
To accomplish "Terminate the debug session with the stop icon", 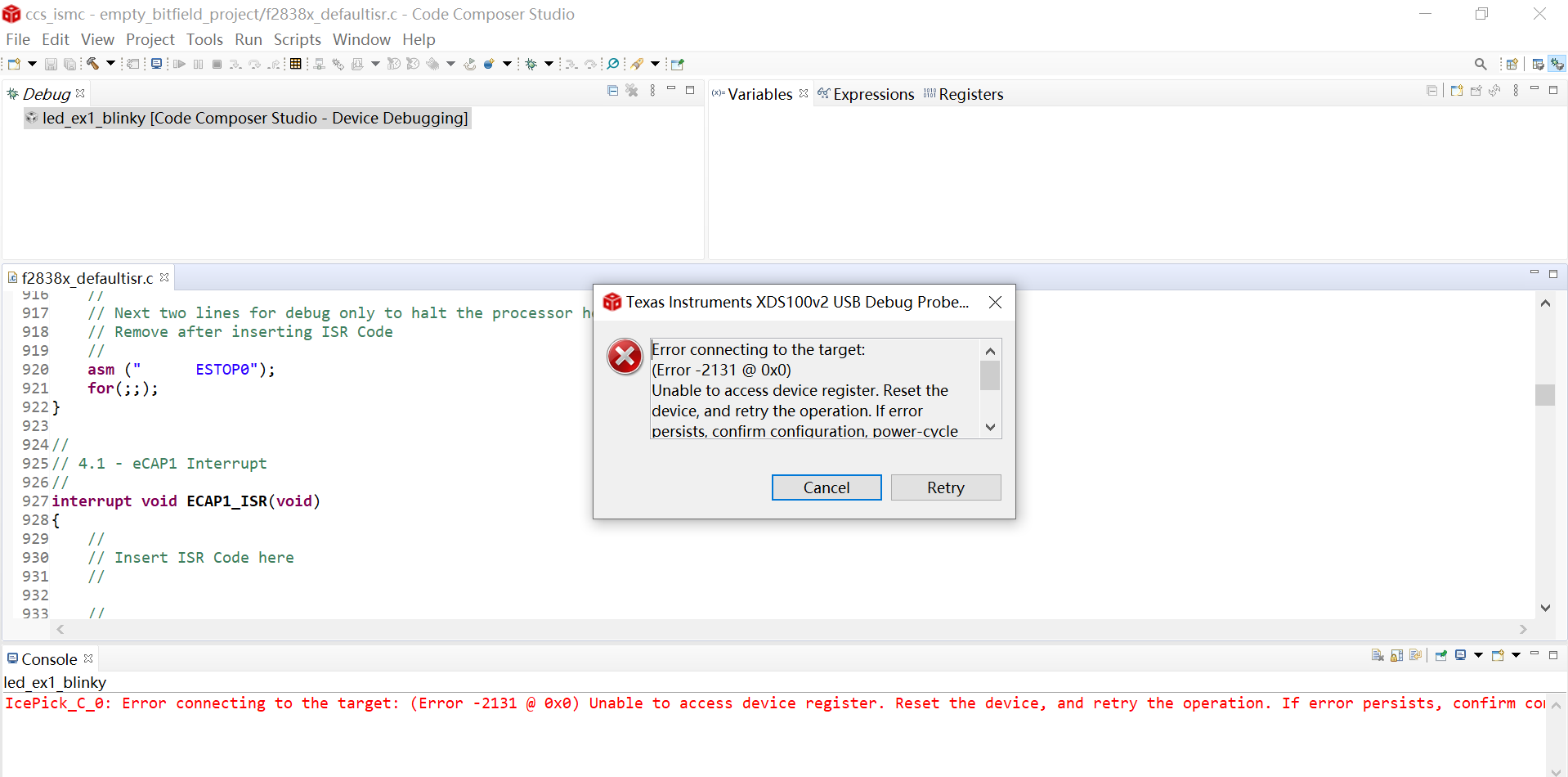I will 217,64.
